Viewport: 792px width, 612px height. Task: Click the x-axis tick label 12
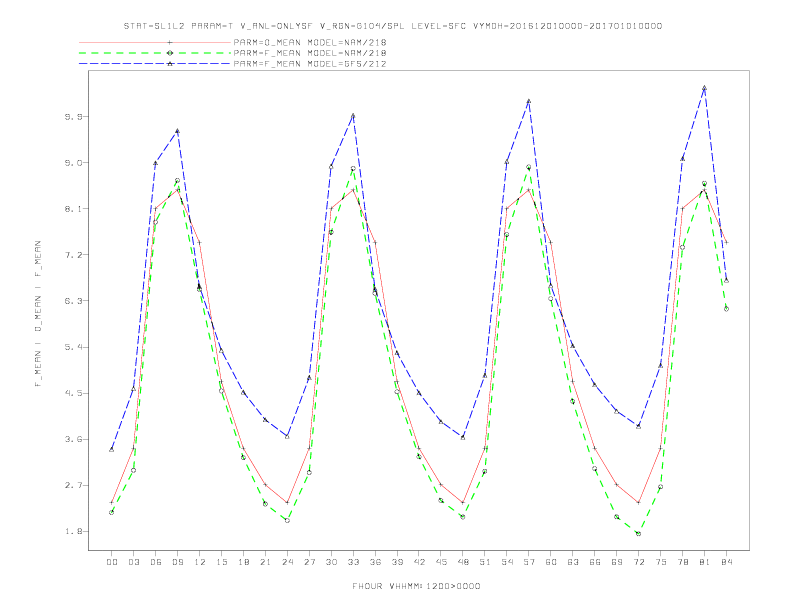click(200, 562)
